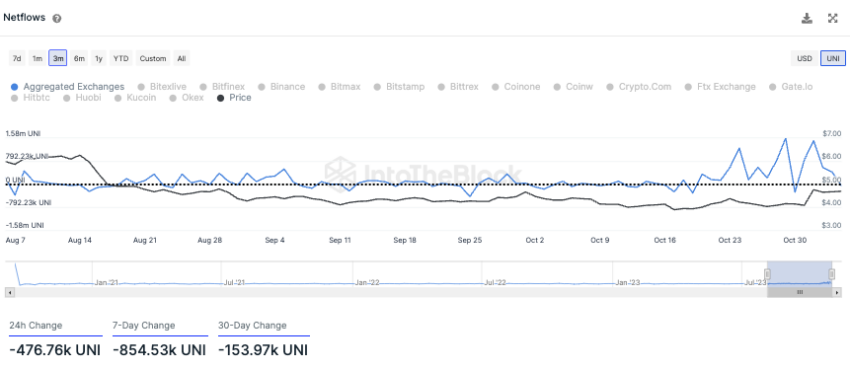
Task: Toggle Binance series visibility
Action: click(281, 87)
